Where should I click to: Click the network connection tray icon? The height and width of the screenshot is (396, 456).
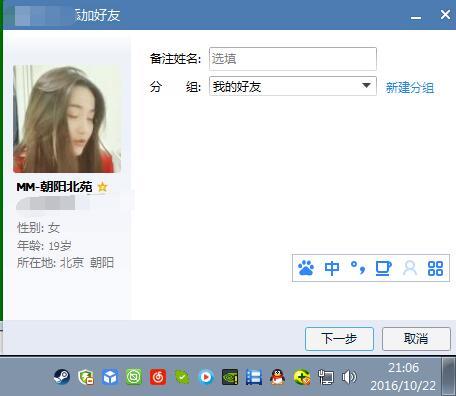coord(325,377)
